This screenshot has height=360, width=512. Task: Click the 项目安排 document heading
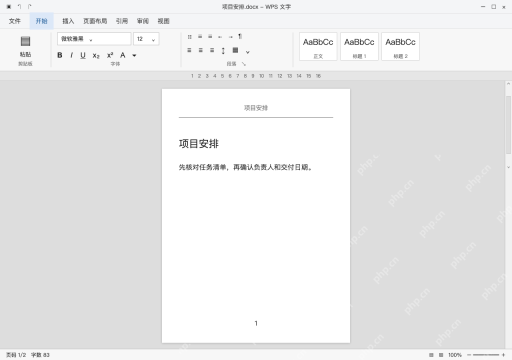point(199,144)
